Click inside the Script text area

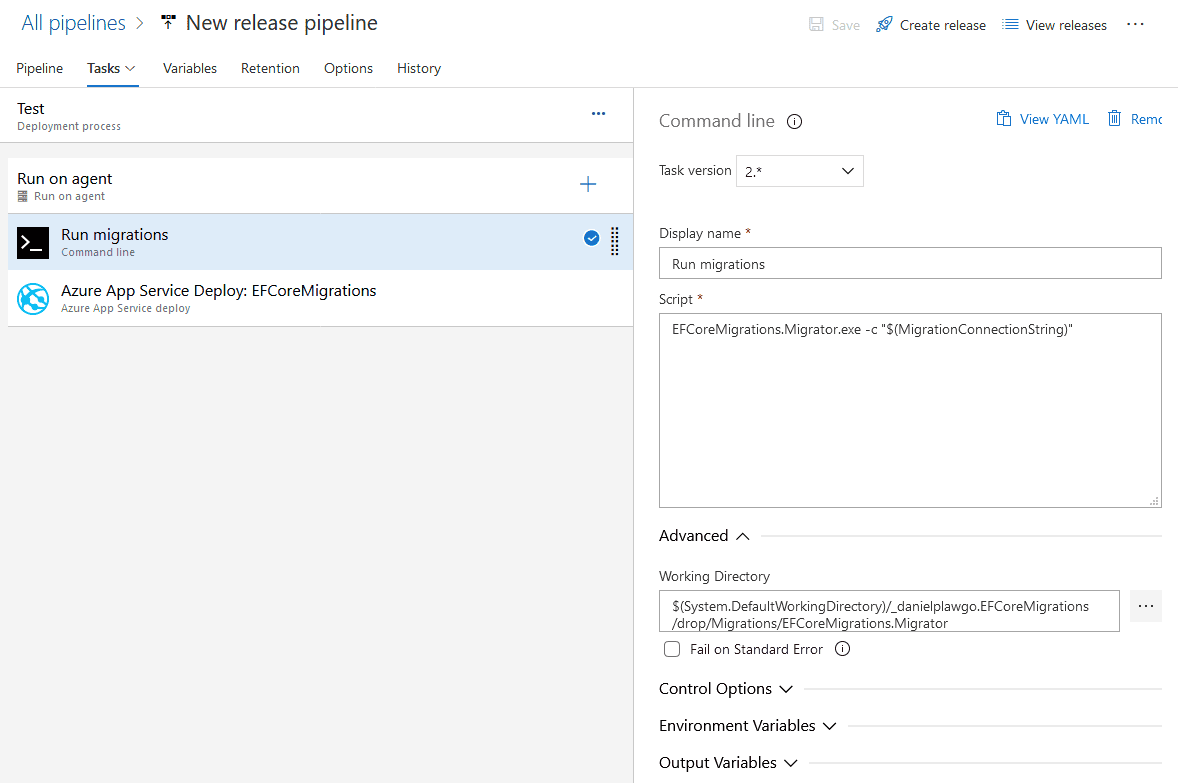point(910,410)
